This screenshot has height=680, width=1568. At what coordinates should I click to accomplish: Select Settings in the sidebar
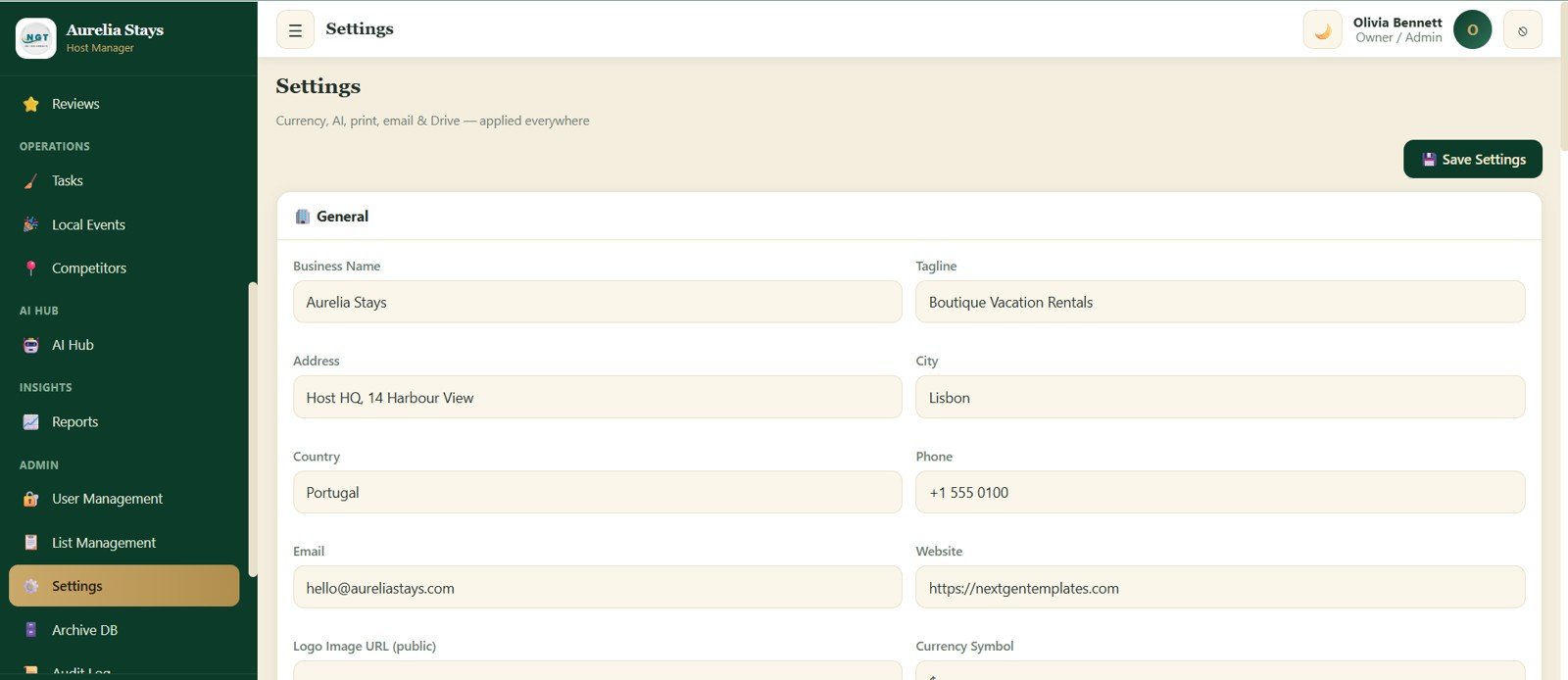pyautogui.click(x=124, y=586)
